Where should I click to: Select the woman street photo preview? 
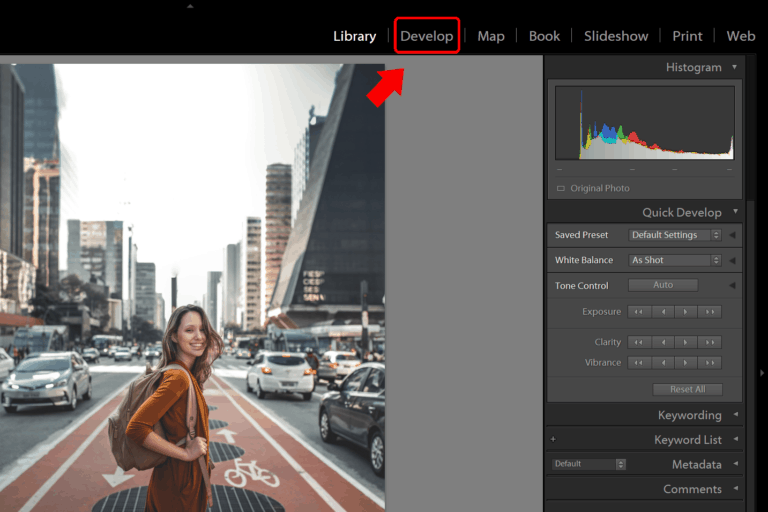[192, 288]
